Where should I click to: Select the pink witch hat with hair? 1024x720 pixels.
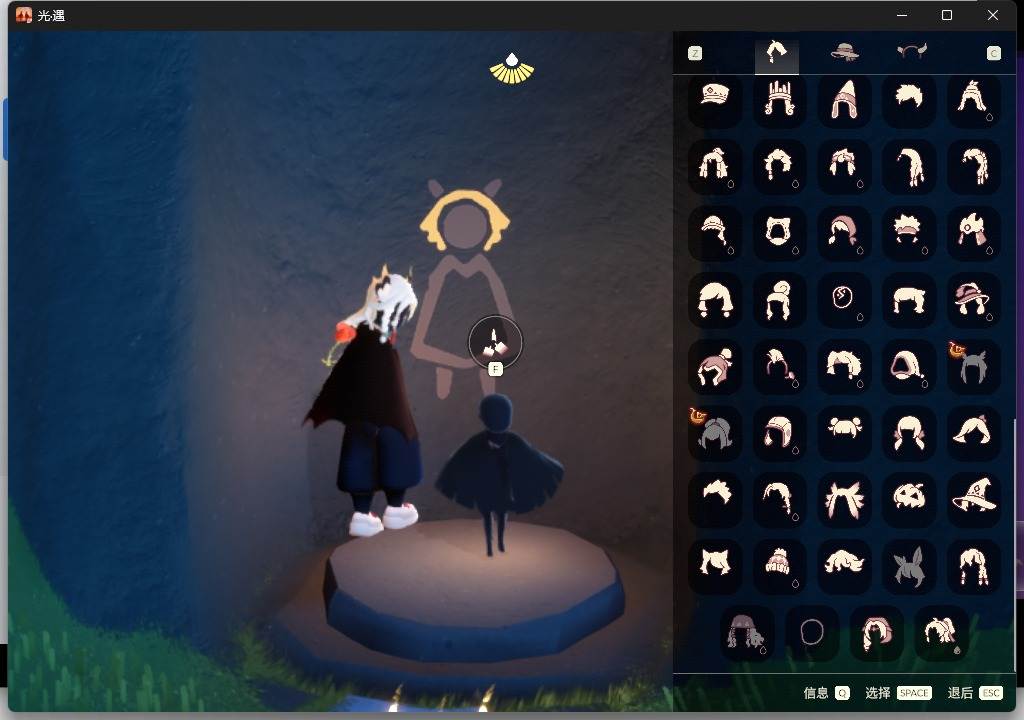pos(973,299)
